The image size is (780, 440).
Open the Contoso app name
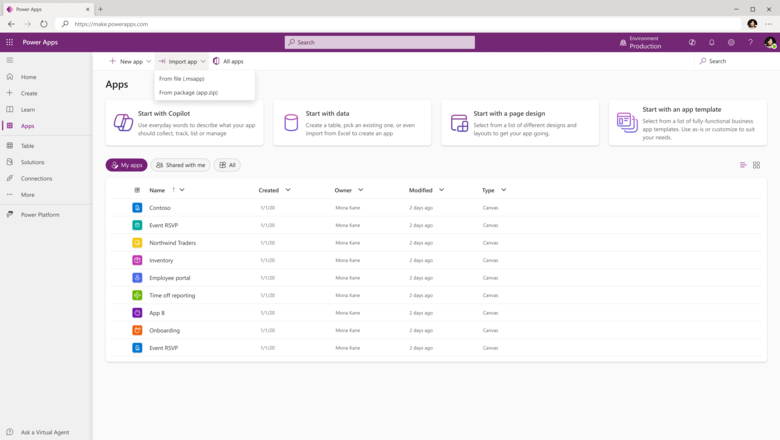point(160,208)
